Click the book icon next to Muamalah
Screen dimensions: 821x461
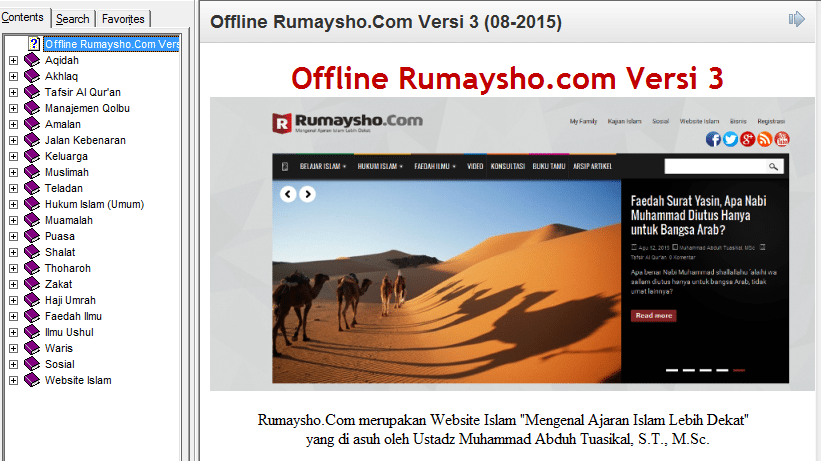[x=32, y=220]
